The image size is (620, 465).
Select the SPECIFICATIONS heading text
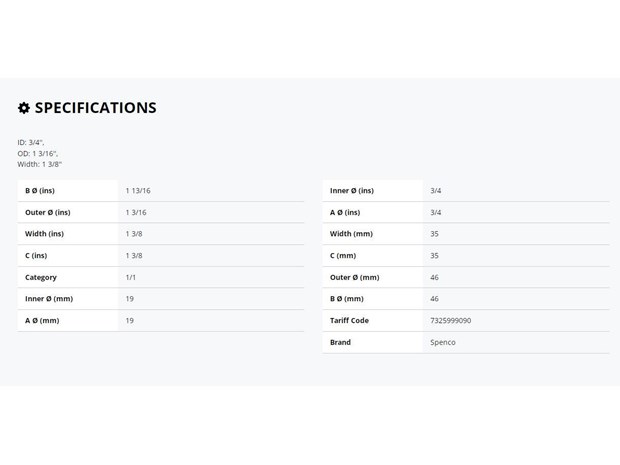click(96, 108)
